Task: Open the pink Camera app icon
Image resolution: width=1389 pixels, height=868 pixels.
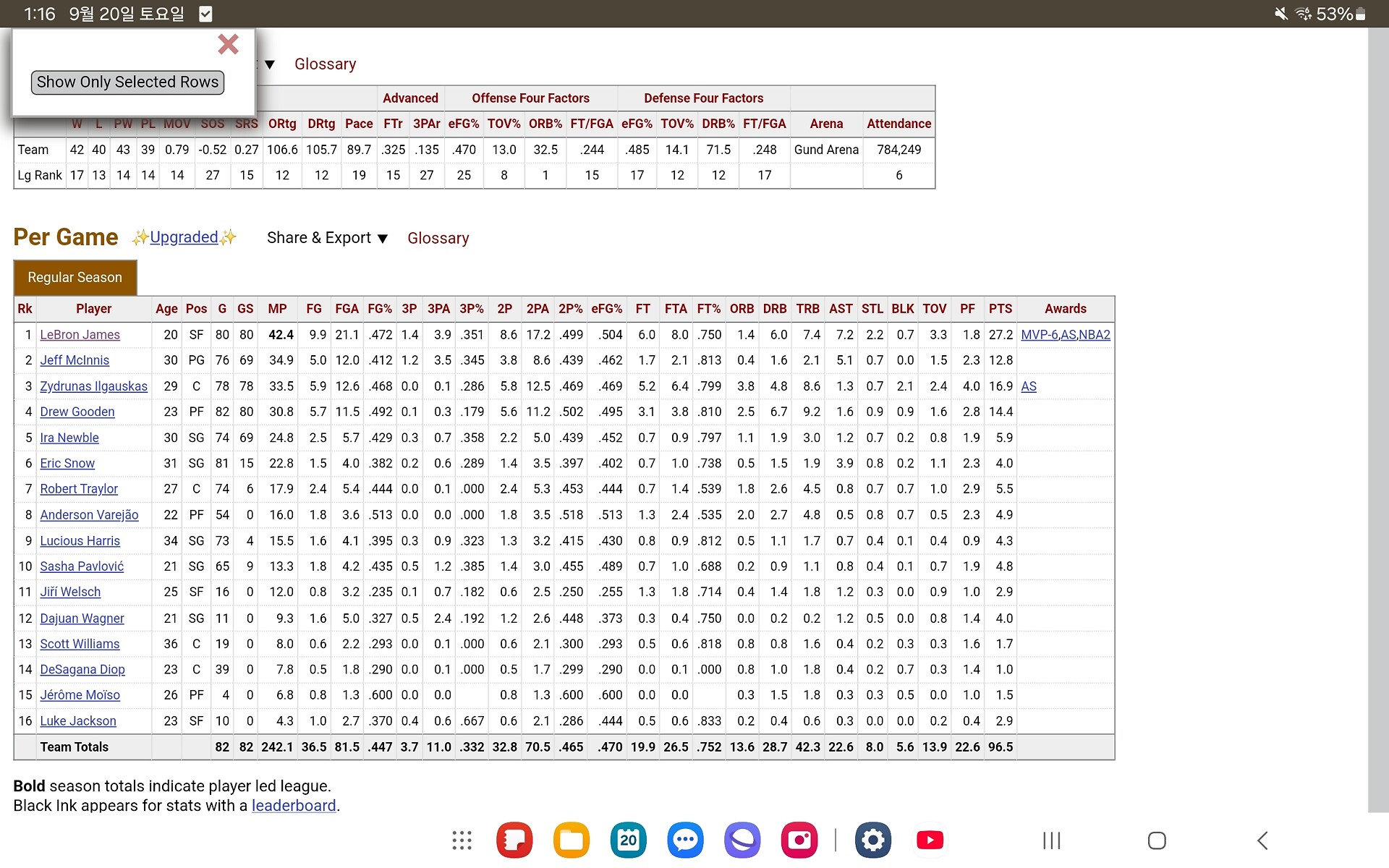Action: (x=799, y=841)
